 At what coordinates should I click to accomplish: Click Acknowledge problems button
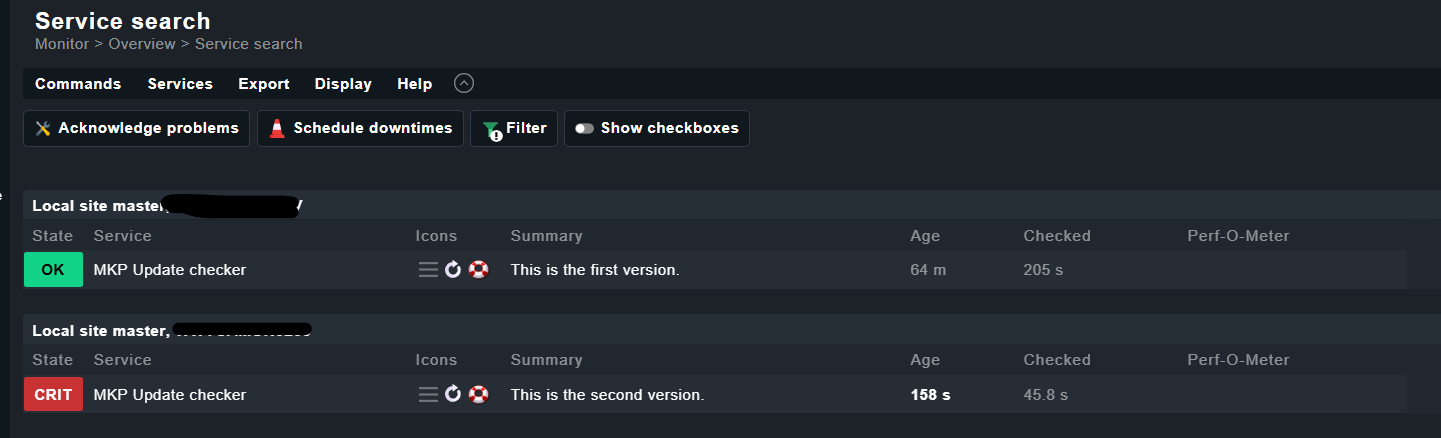137,128
